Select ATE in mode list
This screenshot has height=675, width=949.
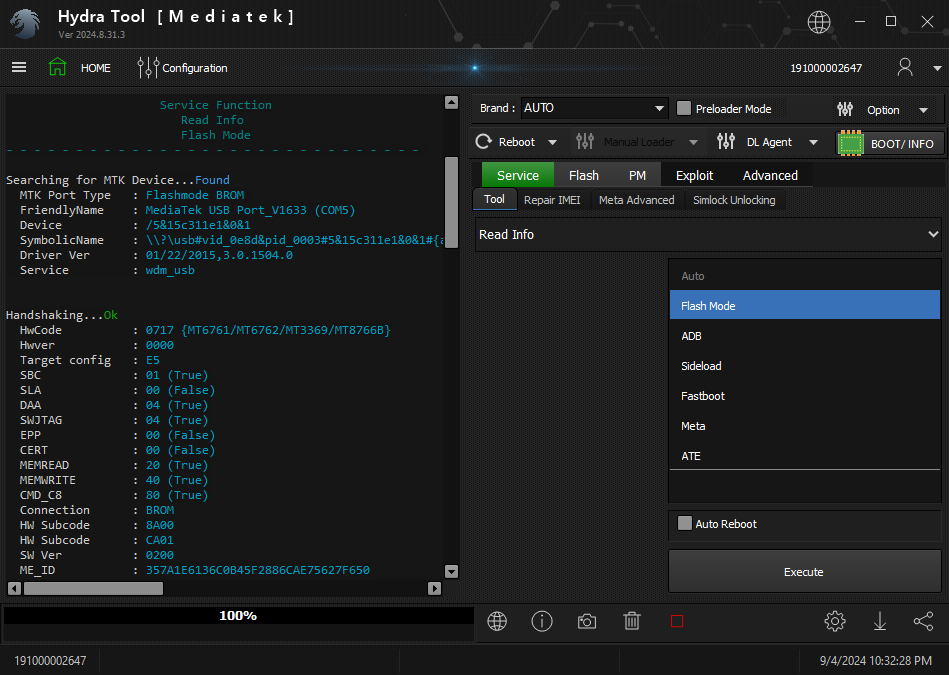tap(804, 456)
